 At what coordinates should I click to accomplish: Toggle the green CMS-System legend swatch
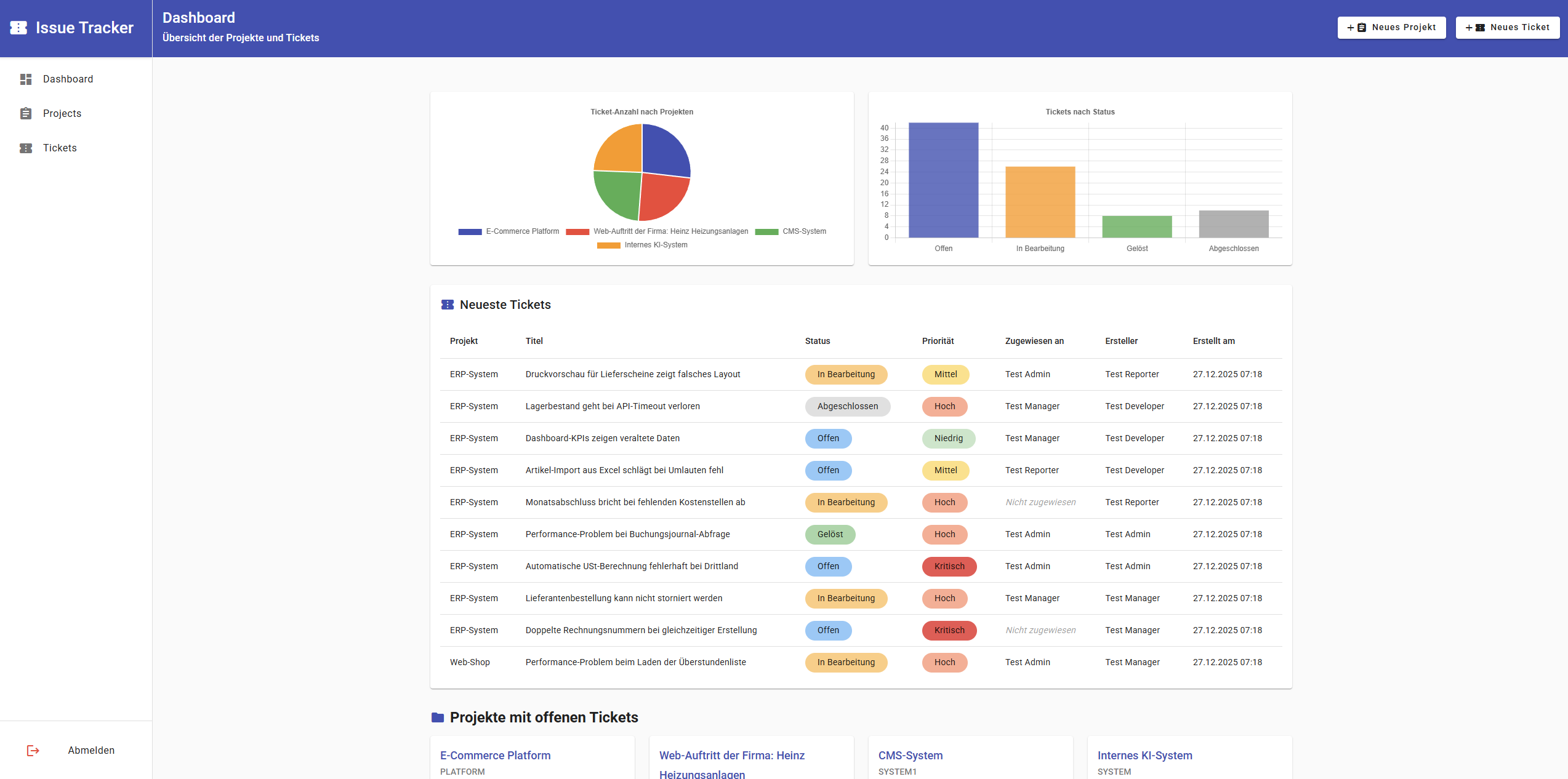pyautogui.click(x=767, y=232)
